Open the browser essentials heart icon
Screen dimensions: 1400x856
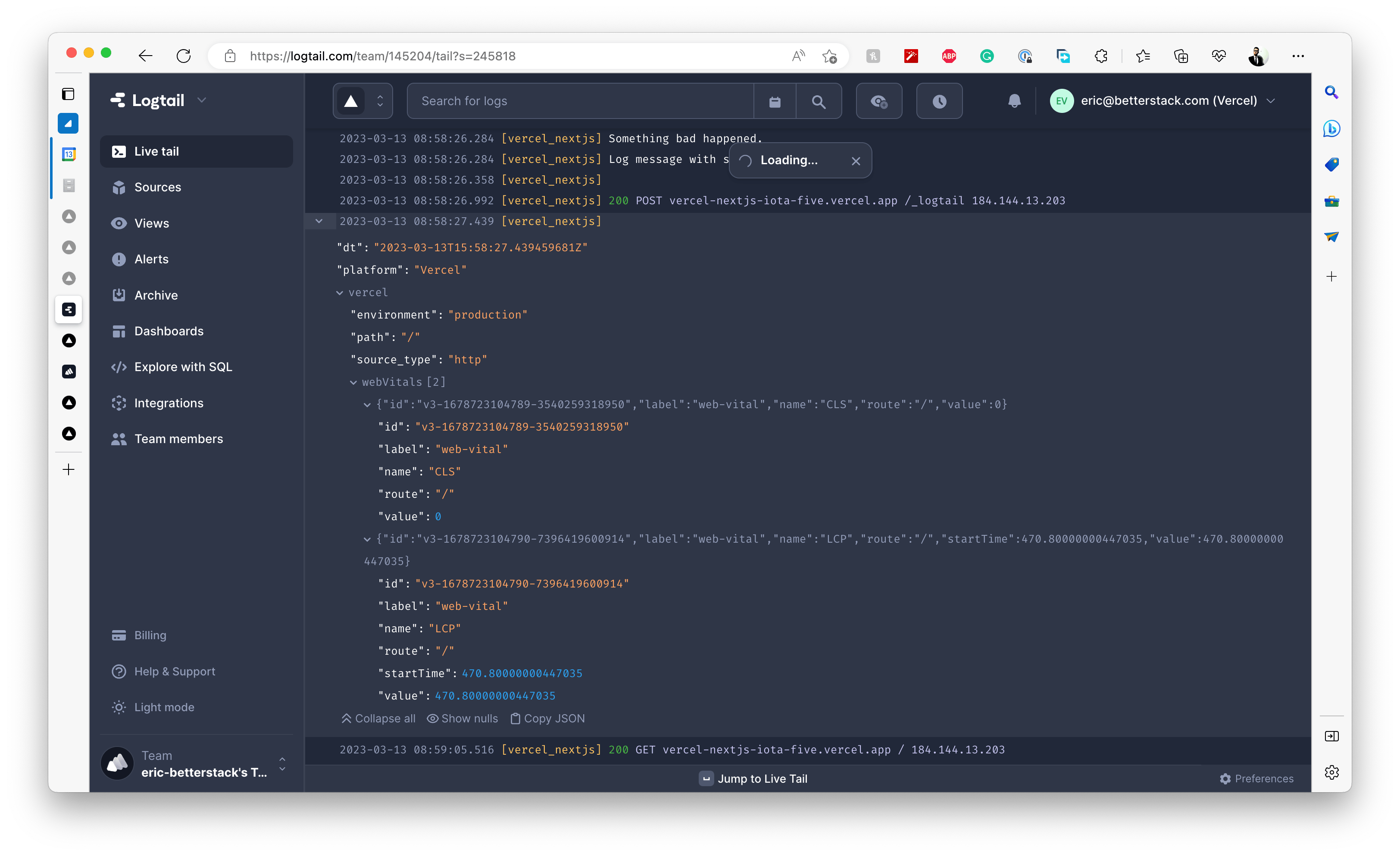coord(1219,56)
